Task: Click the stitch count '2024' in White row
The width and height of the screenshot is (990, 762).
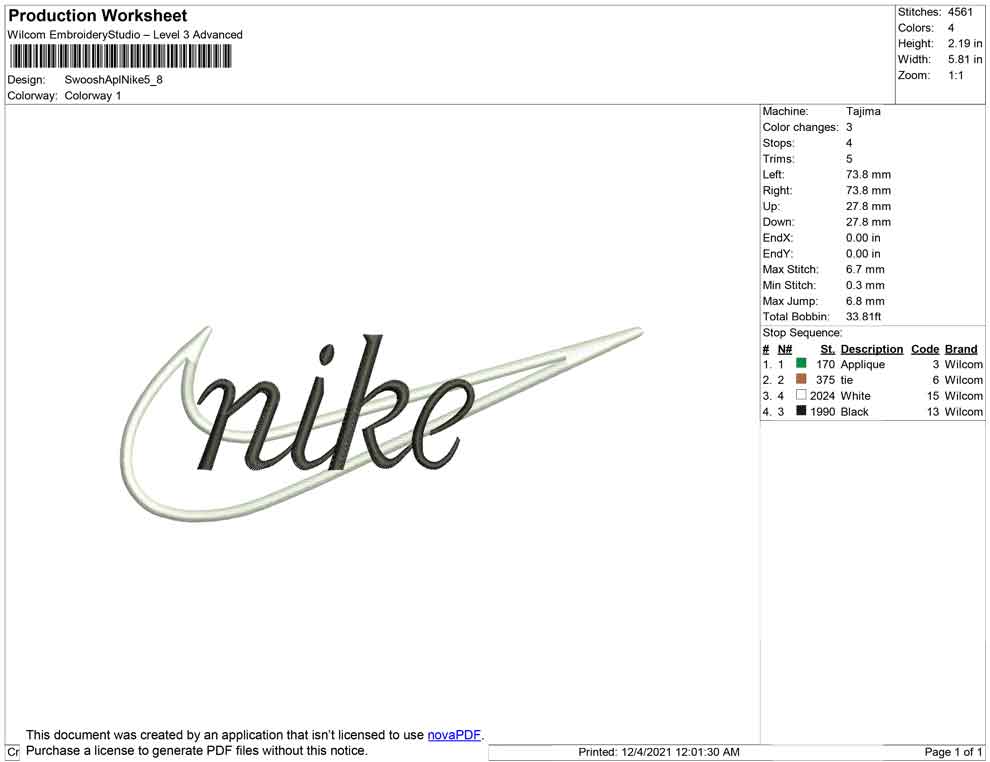Action: point(822,396)
